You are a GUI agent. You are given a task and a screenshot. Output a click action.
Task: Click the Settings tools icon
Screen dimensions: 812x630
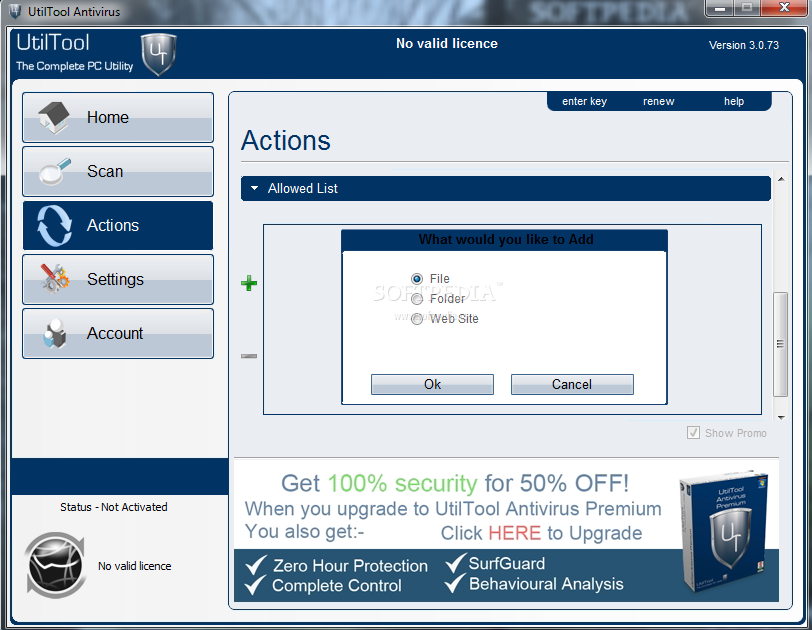coord(55,279)
